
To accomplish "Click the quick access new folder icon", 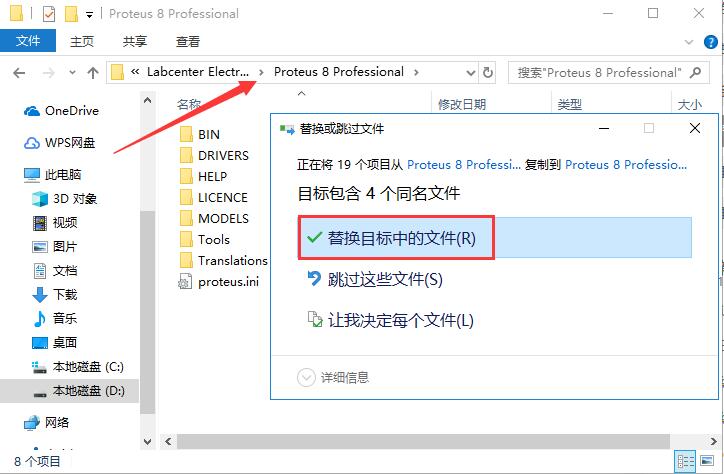I will pos(71,14).
